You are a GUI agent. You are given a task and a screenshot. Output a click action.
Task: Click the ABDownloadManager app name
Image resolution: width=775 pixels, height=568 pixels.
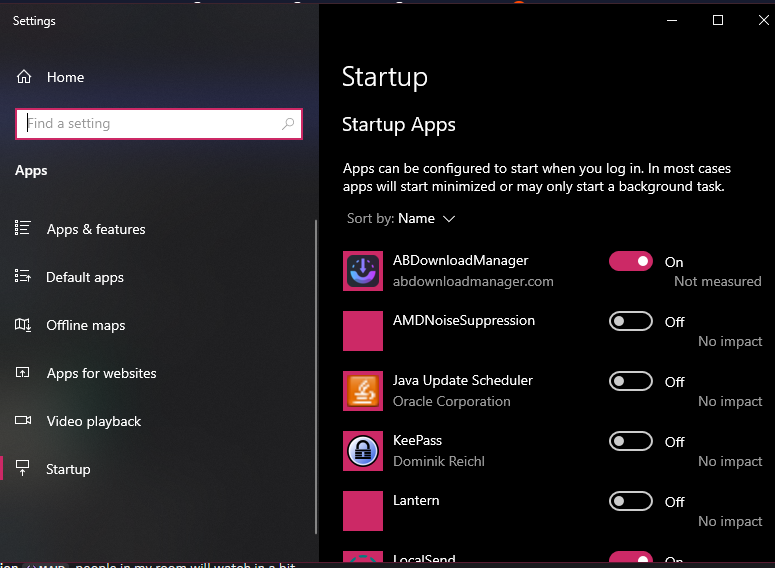(460, 261)
